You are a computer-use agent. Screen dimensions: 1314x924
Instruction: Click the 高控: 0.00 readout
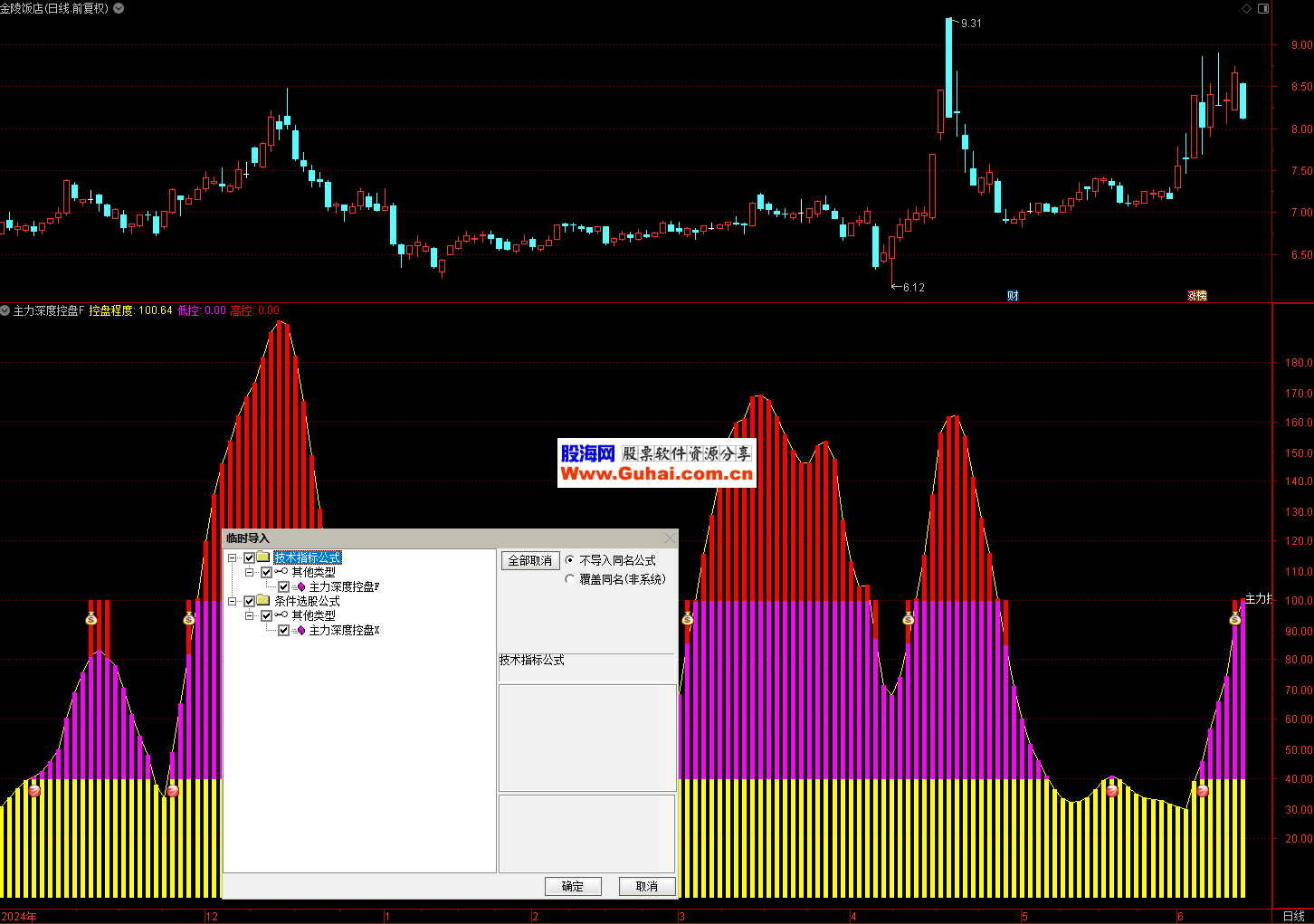(x=255, y=310)
